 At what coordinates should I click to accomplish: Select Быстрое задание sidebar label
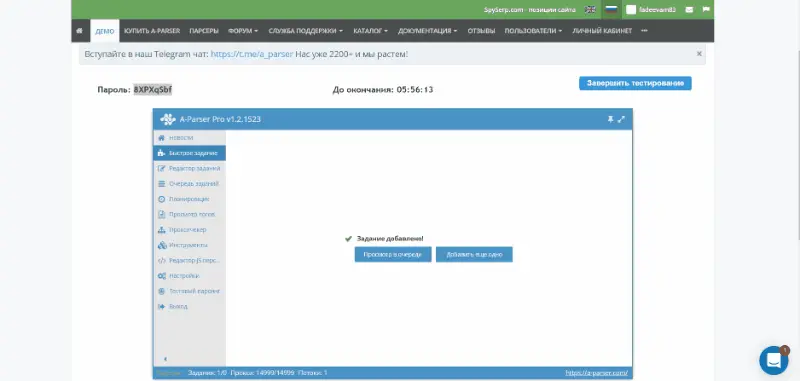pyautogui.click(x=193, y=153)
